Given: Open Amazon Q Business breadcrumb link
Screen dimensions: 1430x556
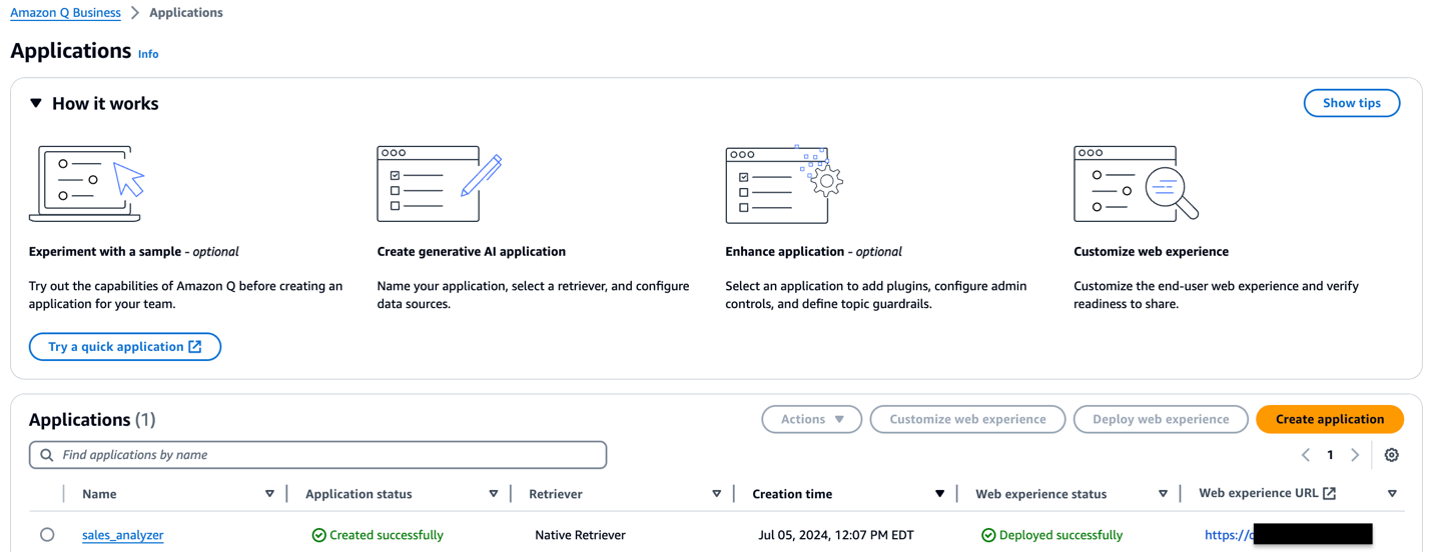Looking at the screenshot, I should coord(65,13).
